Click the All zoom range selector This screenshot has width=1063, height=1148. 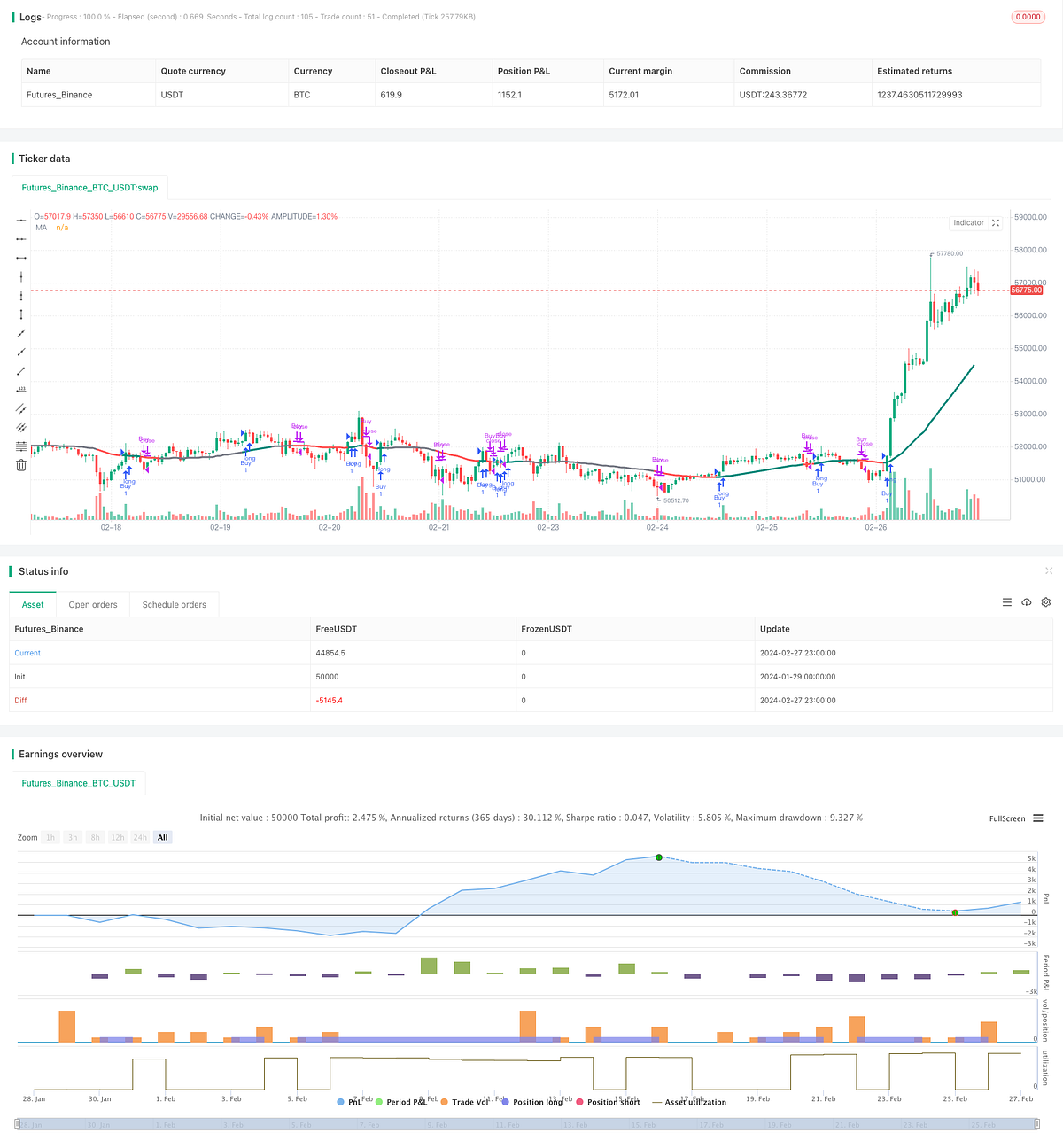coord(162,837)
